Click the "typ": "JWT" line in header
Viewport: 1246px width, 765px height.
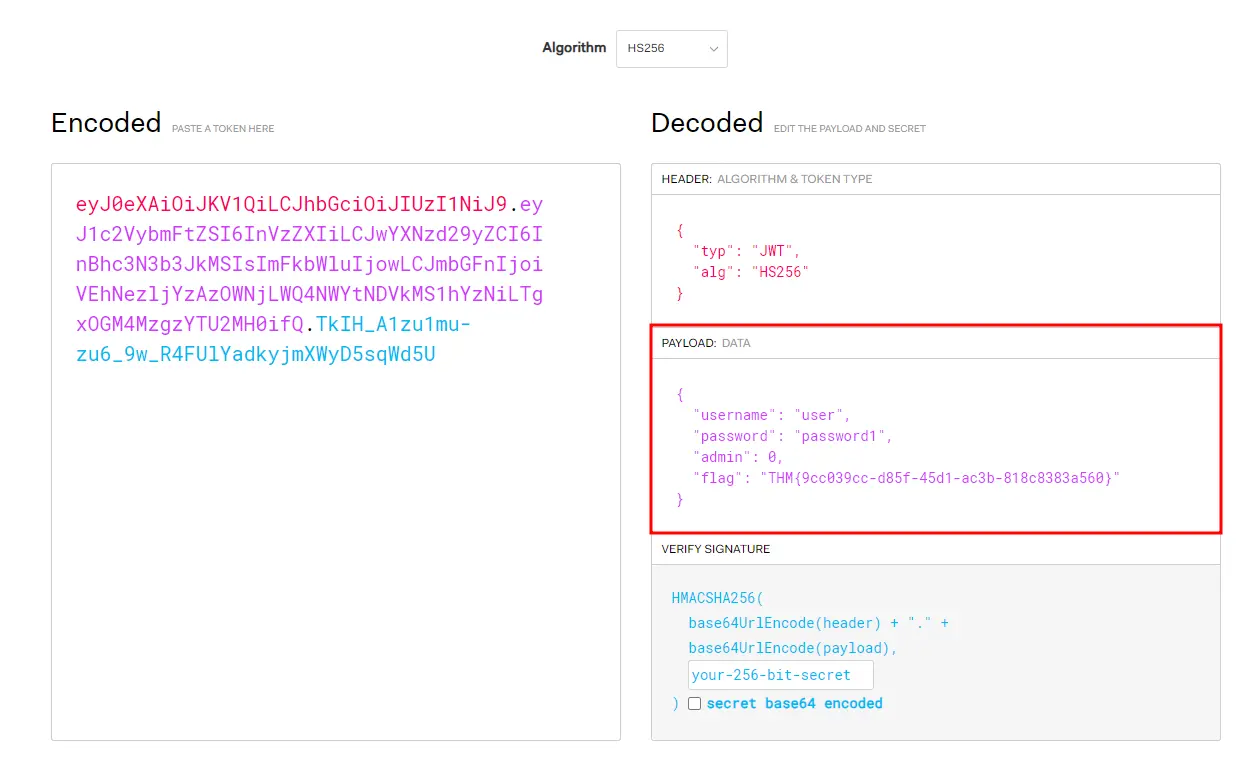[746, 251]
